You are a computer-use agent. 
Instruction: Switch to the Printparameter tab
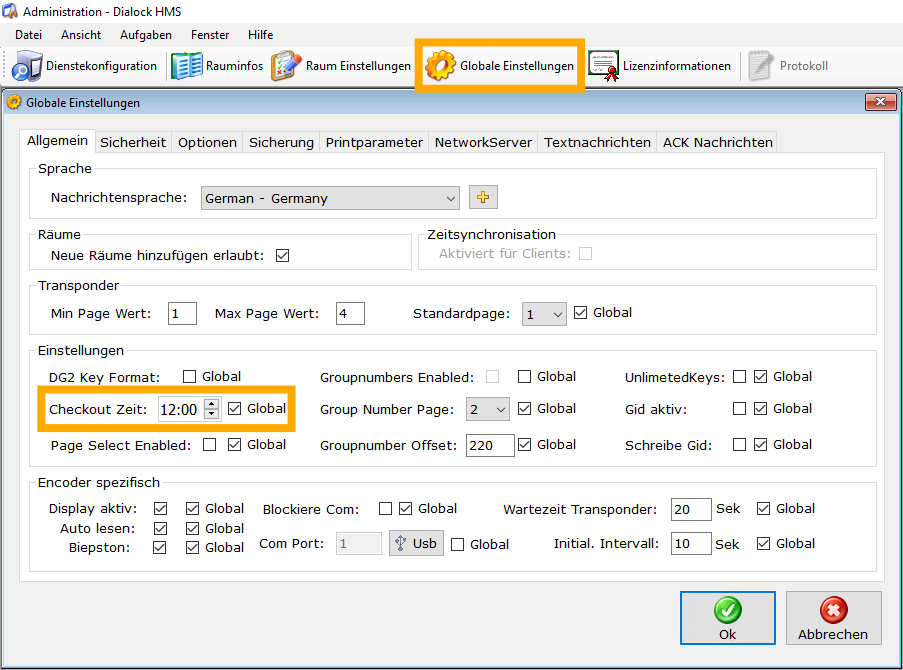click(374, 142)
